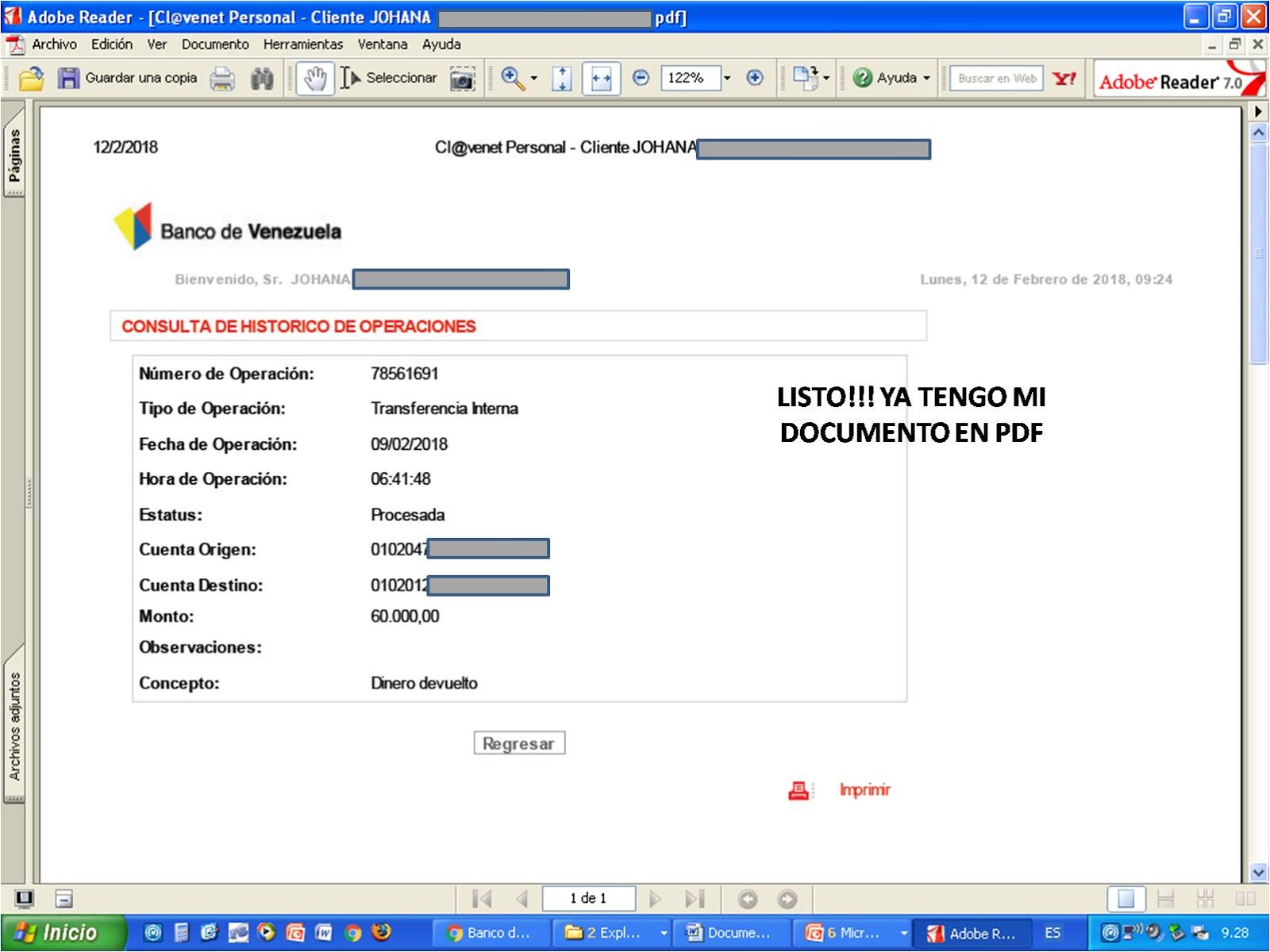Open the zoom tool dropdown arrow

point(535,79)
